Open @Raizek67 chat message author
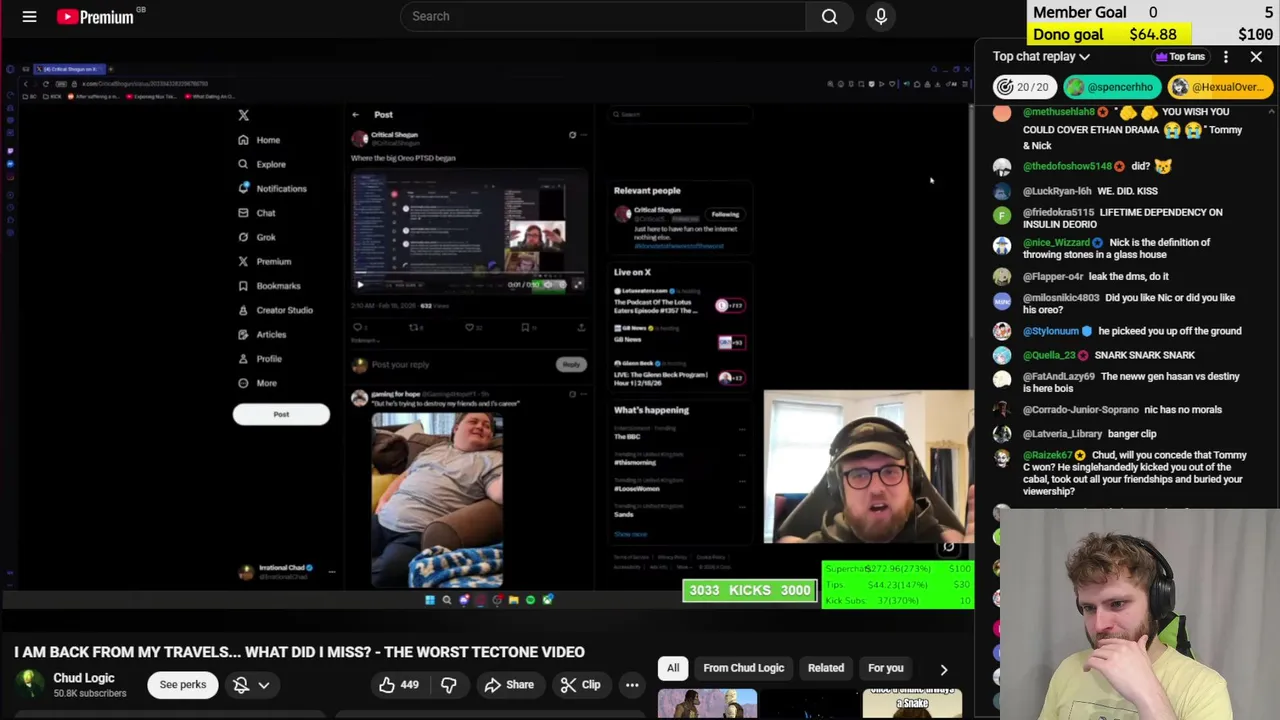This screenshot has height=720, width=1280. click(x=1047, y=455)
